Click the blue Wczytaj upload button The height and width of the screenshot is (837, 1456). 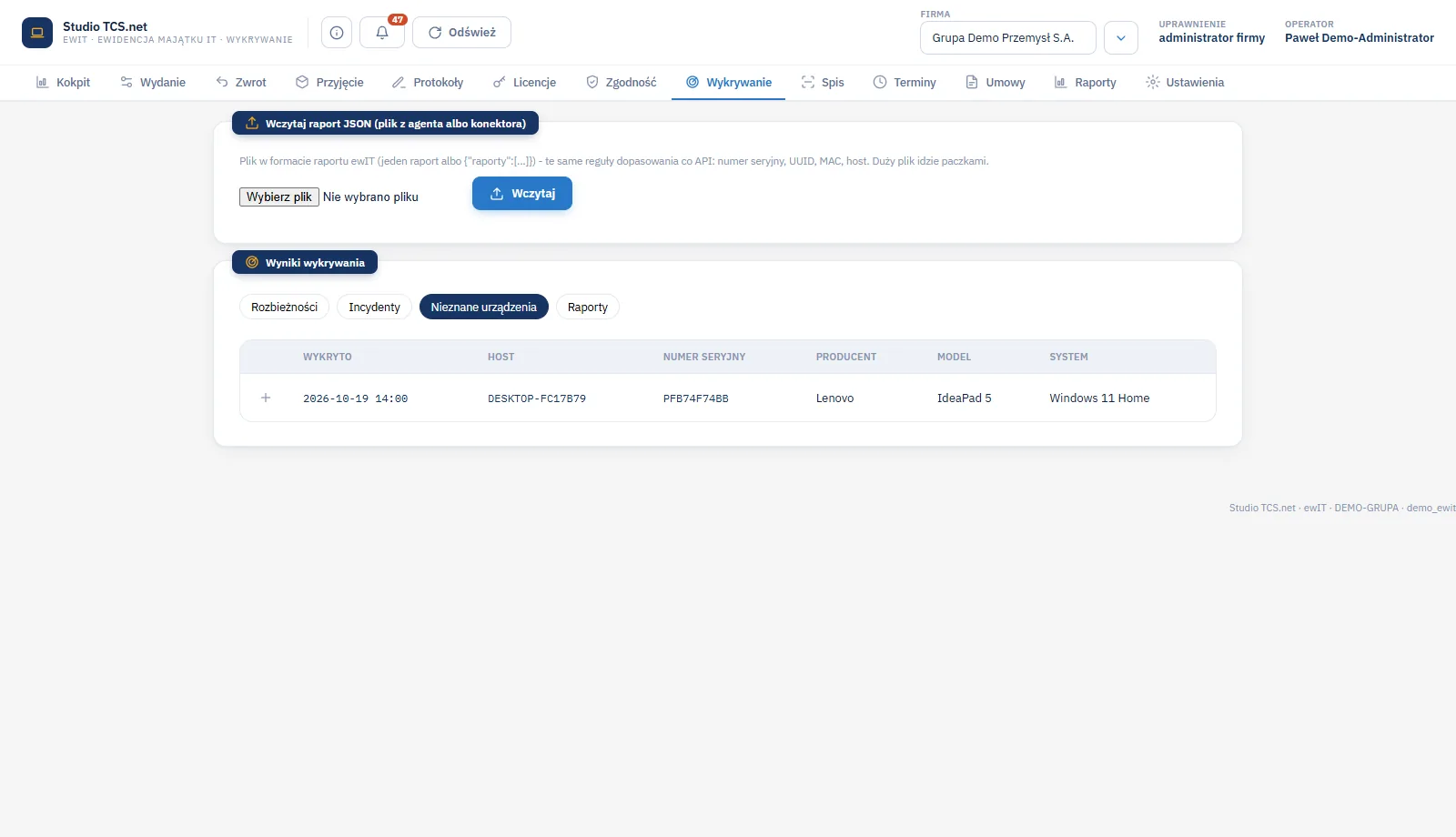coord(522,194)
